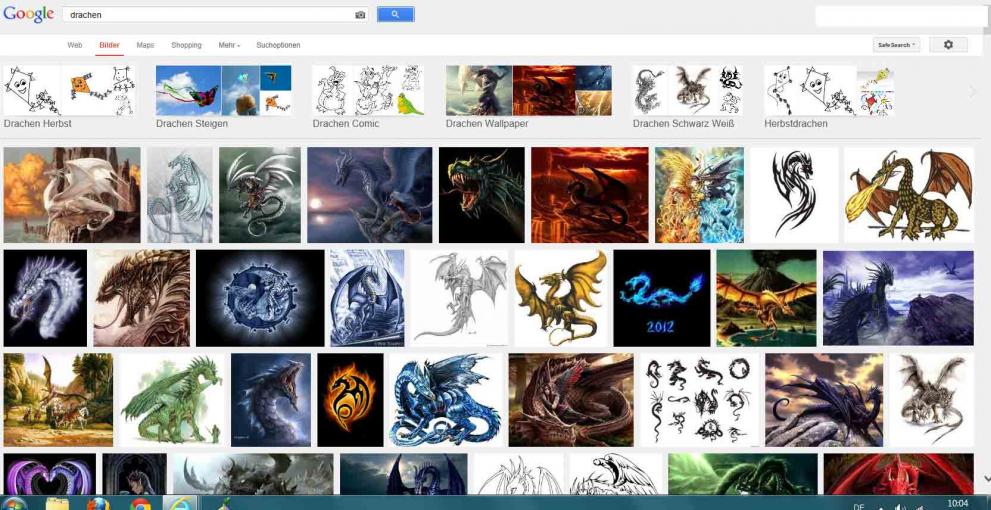Open roaring dark blue dragon thumbnail
The width and height of the screenshot is (991, 510).
pos(271,400)
